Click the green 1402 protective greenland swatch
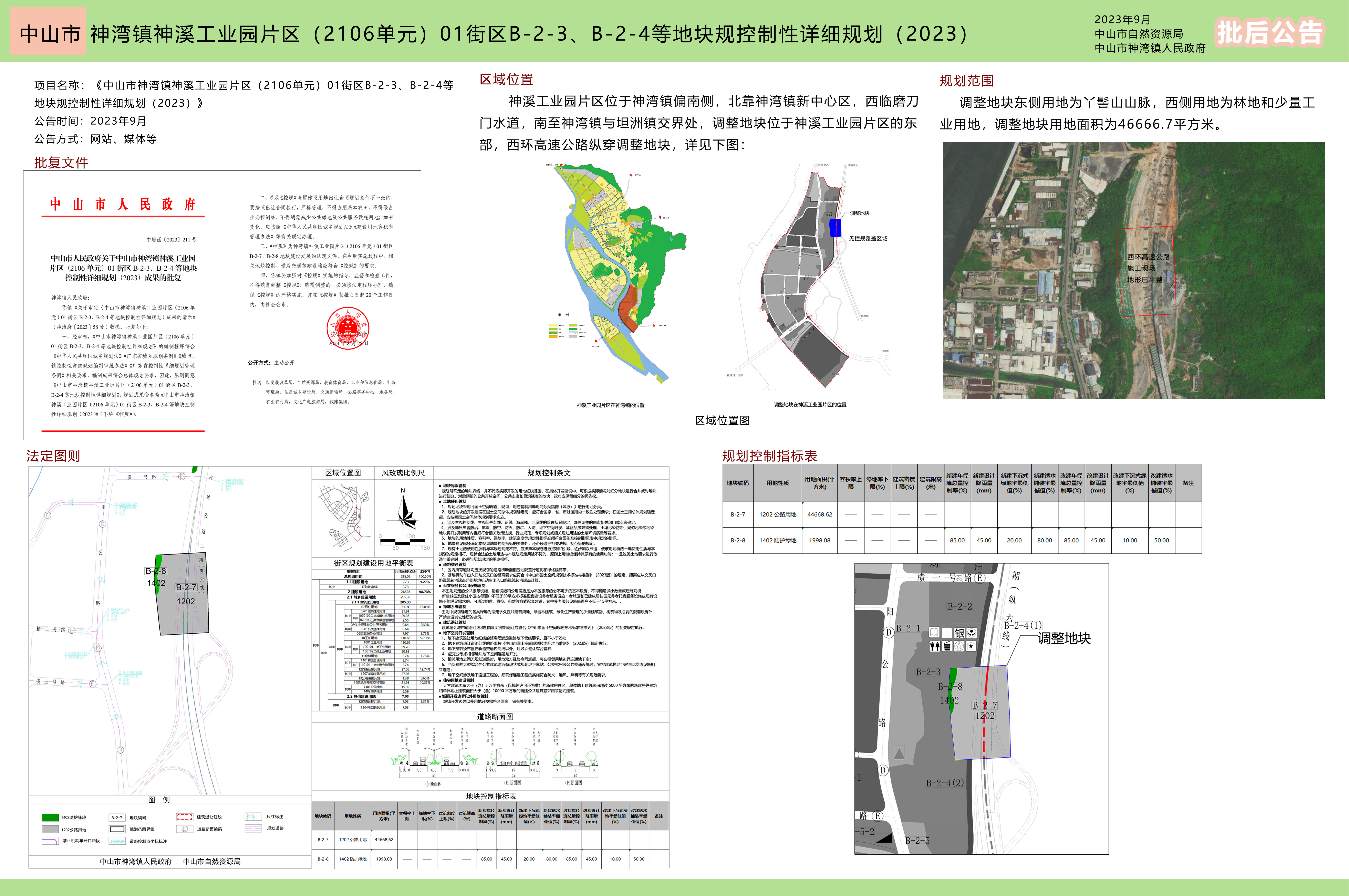This screenshot has height=896, width=1349. click(50, 818)
